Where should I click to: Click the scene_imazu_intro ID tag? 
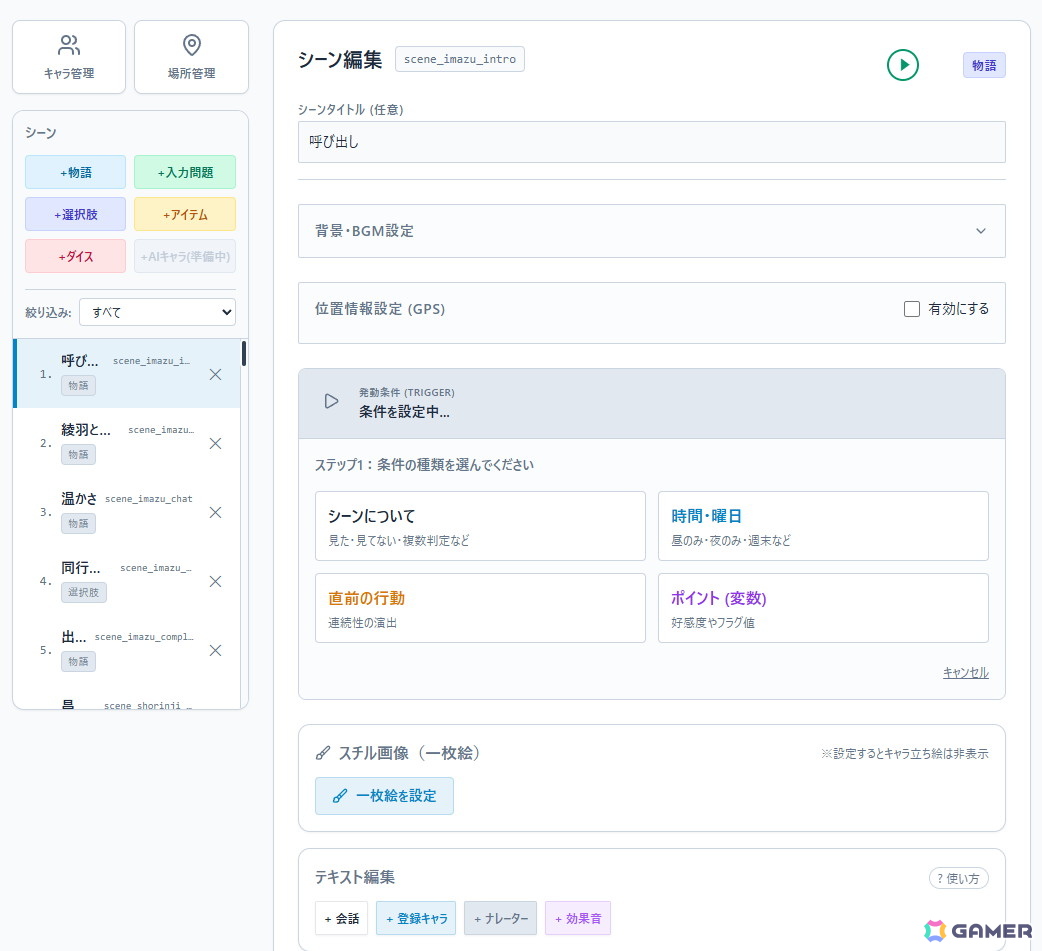click(460, 59)
